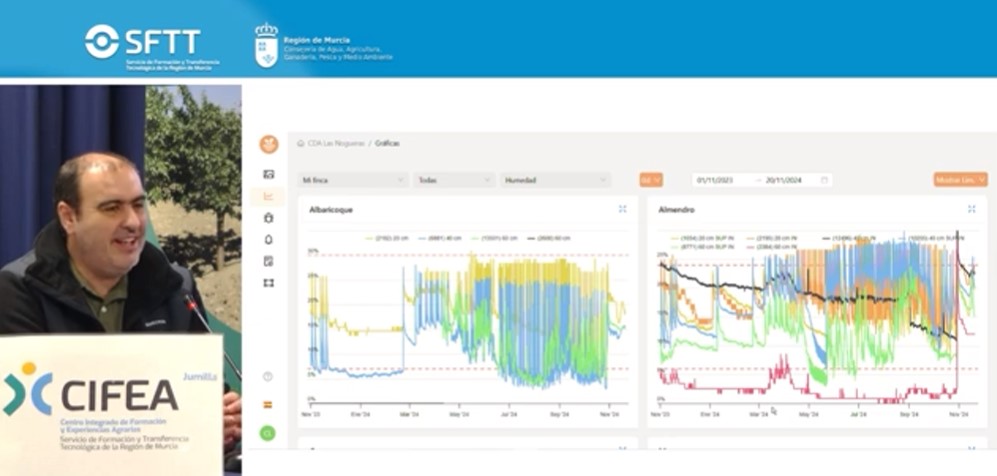This screenshot has width=997, height=476.
Task: Click the fullscreen frame icon in the sidebar
Action: (268, 283)
